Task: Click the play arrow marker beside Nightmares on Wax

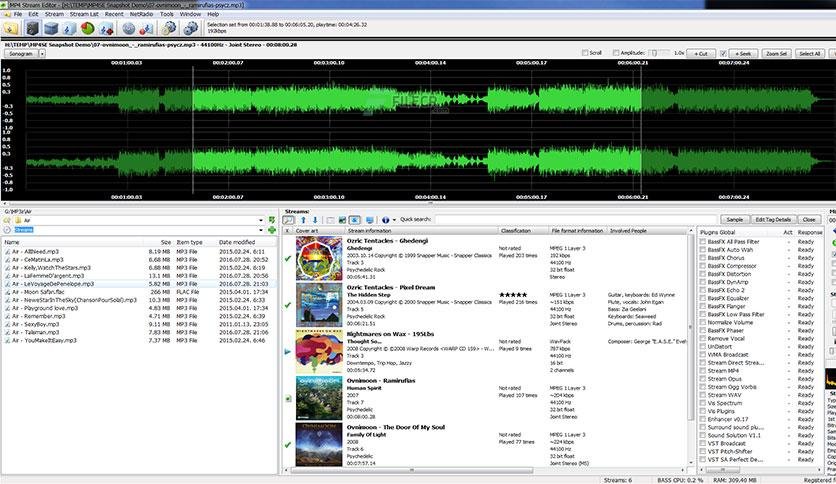Action: 288,352
